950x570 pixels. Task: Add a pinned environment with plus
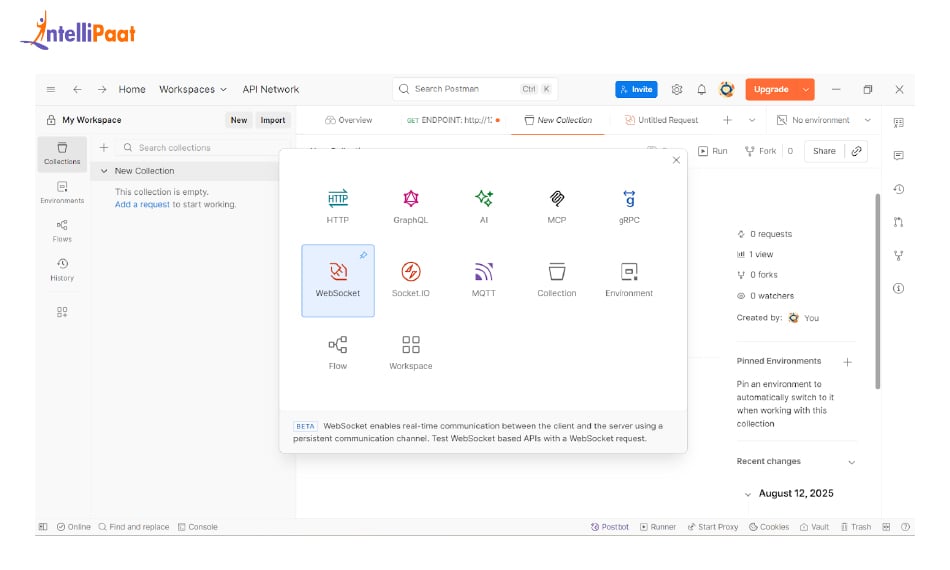pos(848,362)
